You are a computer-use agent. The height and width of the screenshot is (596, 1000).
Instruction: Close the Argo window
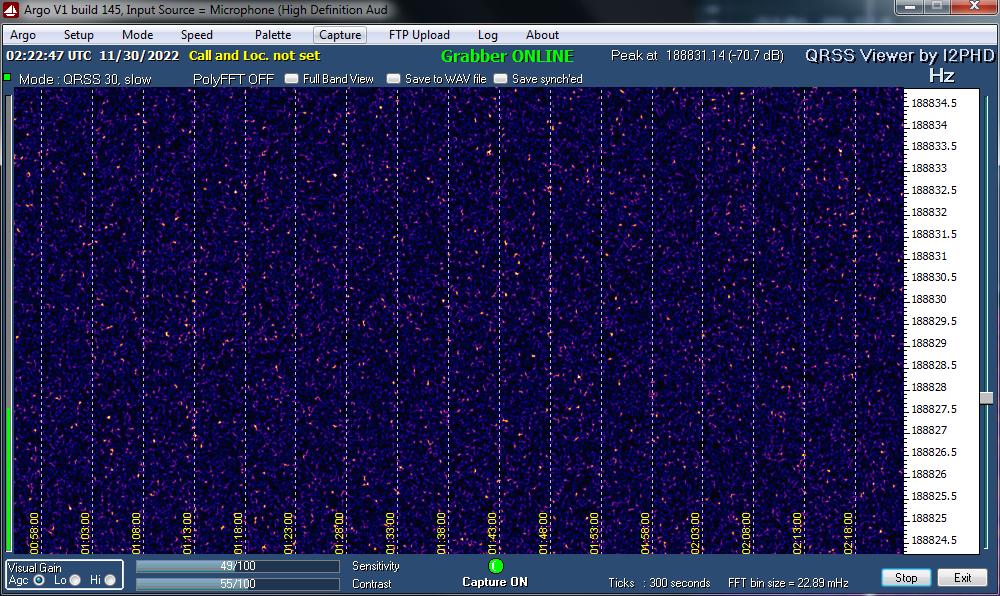pyautogui.click(x=974, y=6)
